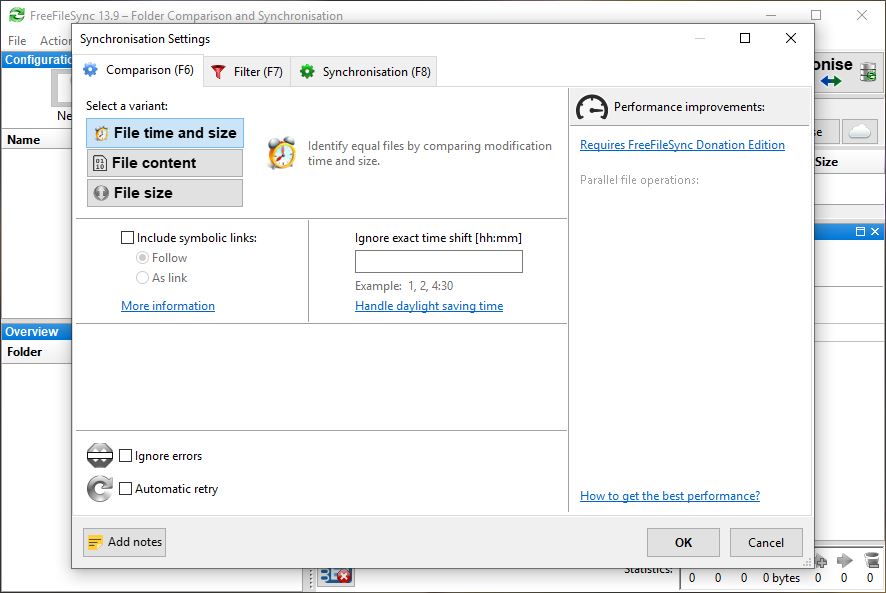Viewport: 886px width, 593px height.
Task: Click the clock icon on File time and size
Action: click(x=101, y=133)
